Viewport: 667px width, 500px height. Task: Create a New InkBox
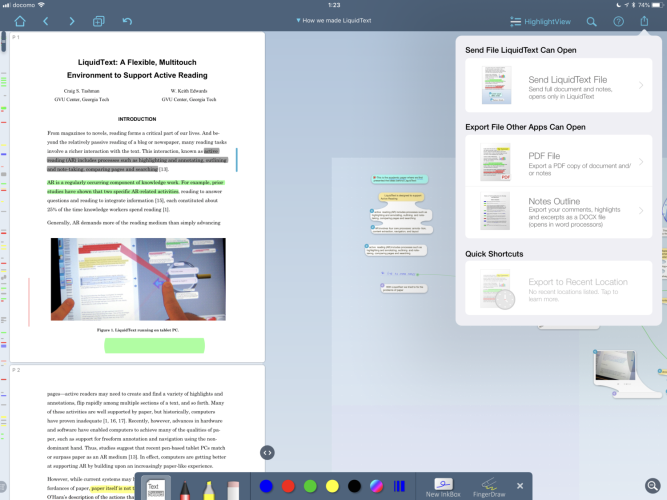[441, 486]
